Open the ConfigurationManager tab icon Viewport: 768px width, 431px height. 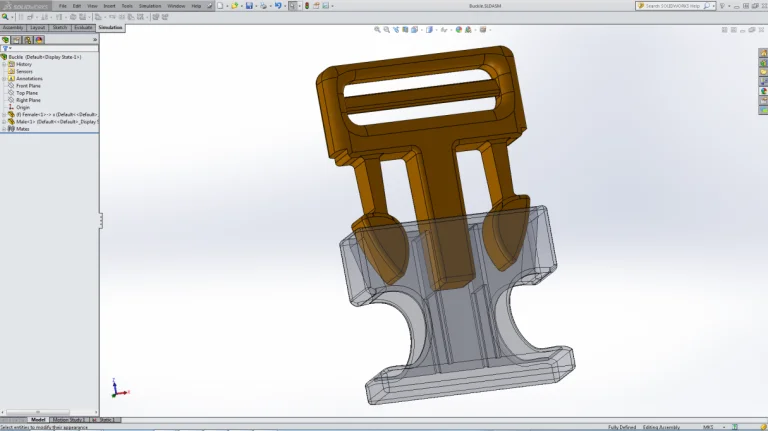tap(28, 40)
